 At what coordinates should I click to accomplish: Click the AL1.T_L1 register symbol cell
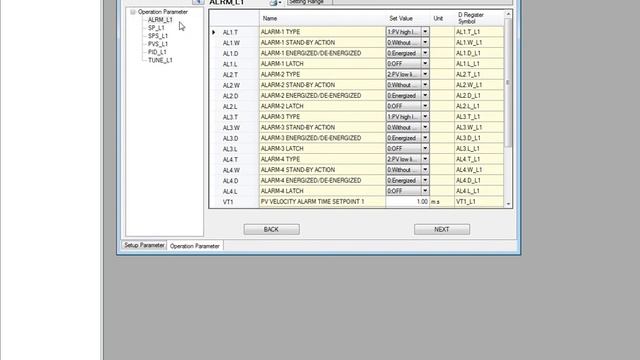(x=479, y=32)
